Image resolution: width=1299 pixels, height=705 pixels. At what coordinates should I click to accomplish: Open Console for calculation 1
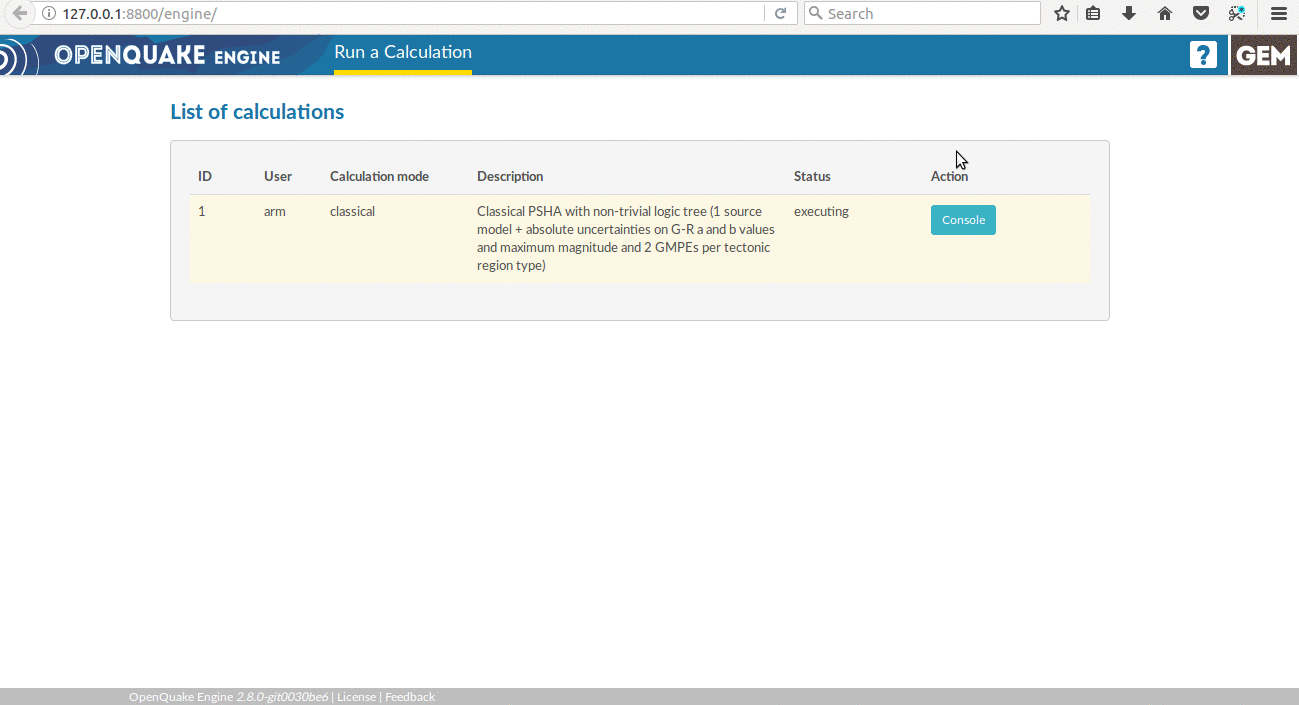click(963, 220)
